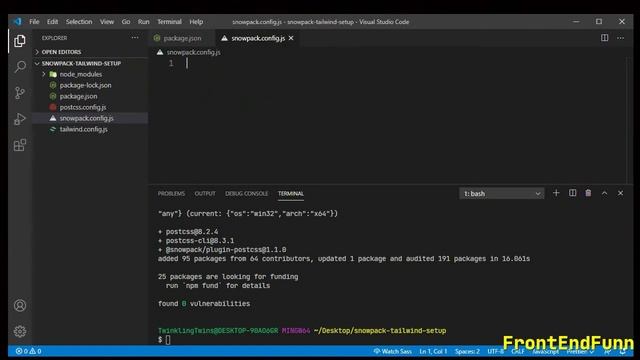Open the Search view in activity bar
640x360 pixels.
point(20,67)
